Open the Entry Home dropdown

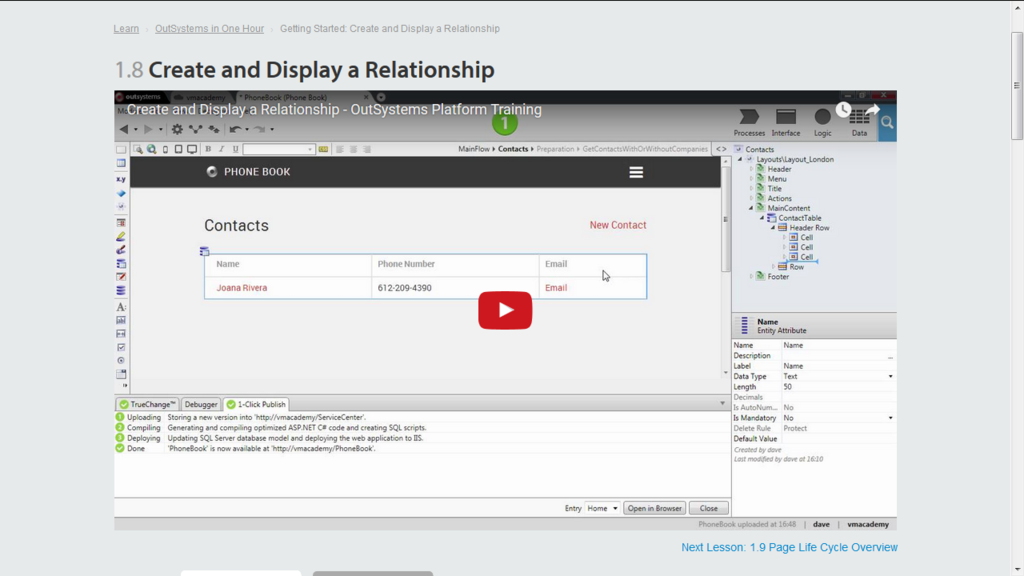click(x=602, y=508)
